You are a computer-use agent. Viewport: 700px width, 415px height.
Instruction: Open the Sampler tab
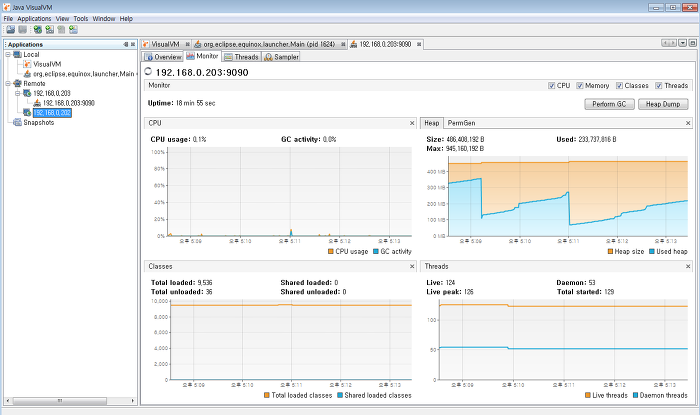tap(281, 57)
